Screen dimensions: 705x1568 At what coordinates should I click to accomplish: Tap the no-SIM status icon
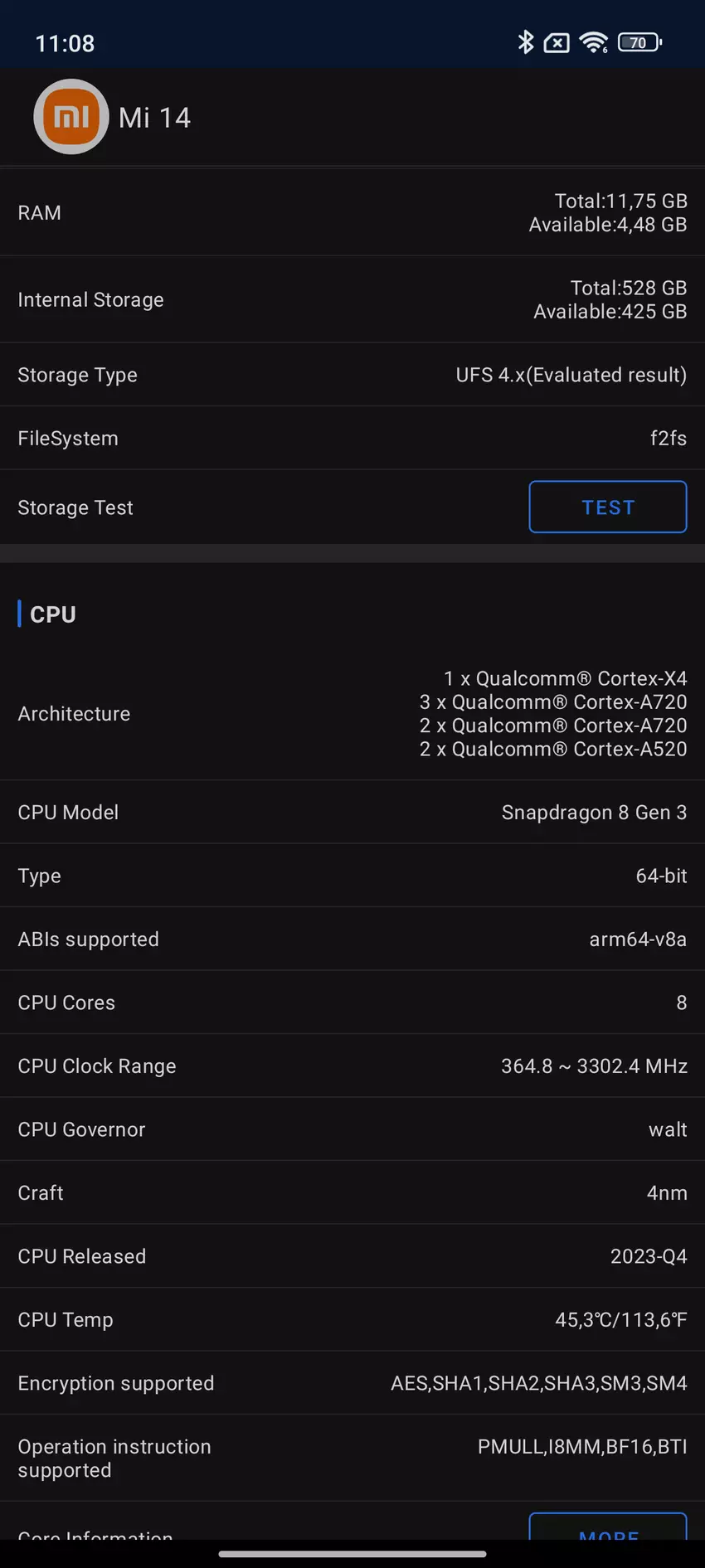[x=557, y=43]
